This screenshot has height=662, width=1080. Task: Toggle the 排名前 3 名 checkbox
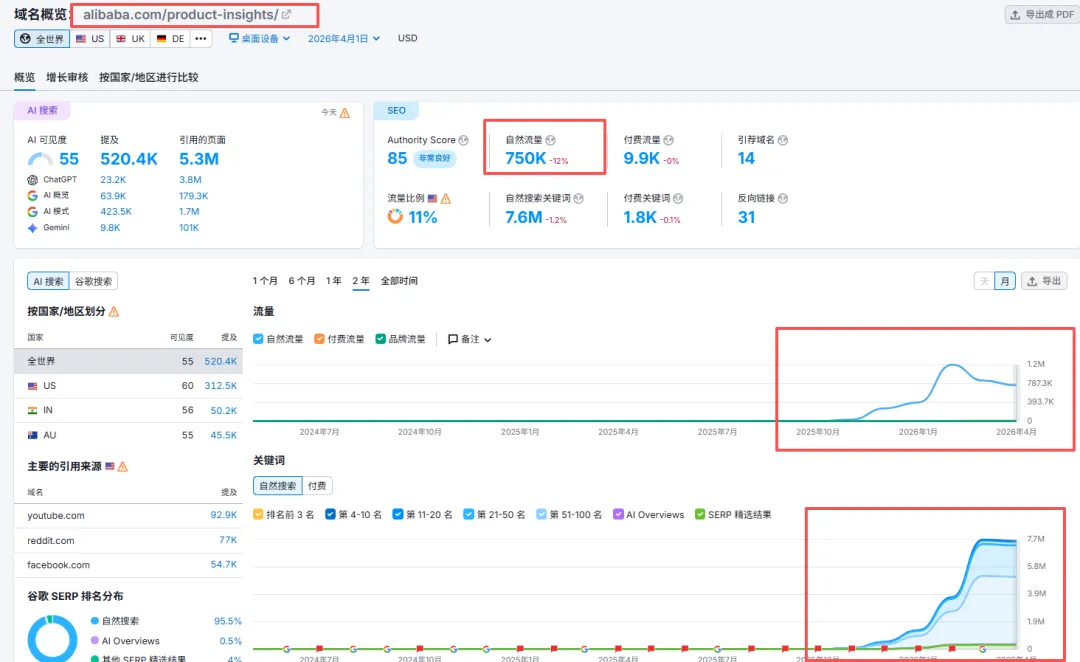258,515
